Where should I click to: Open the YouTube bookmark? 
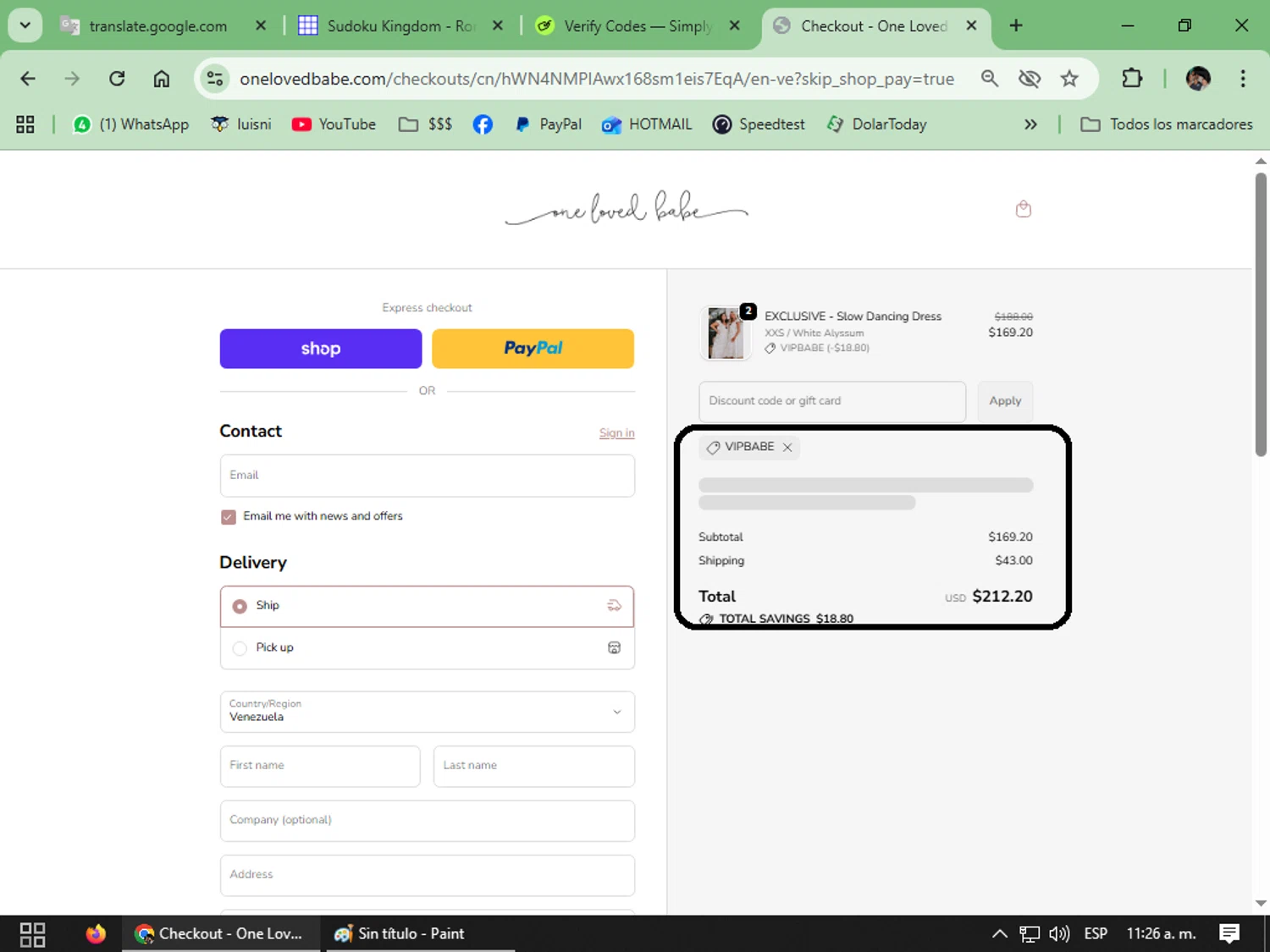tap(334, 124)
